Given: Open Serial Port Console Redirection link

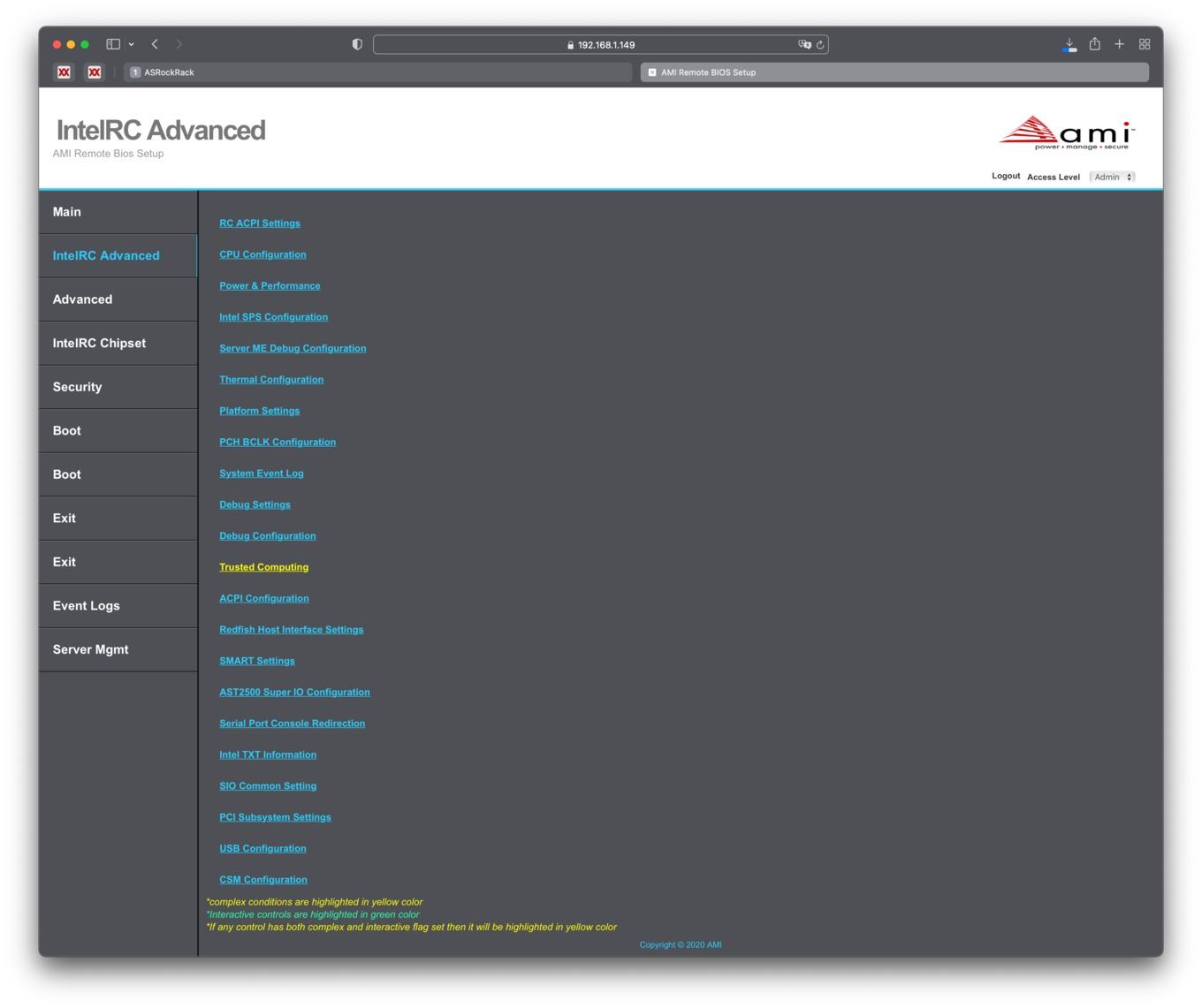Looking at the screenshot, I should [292, 724].
